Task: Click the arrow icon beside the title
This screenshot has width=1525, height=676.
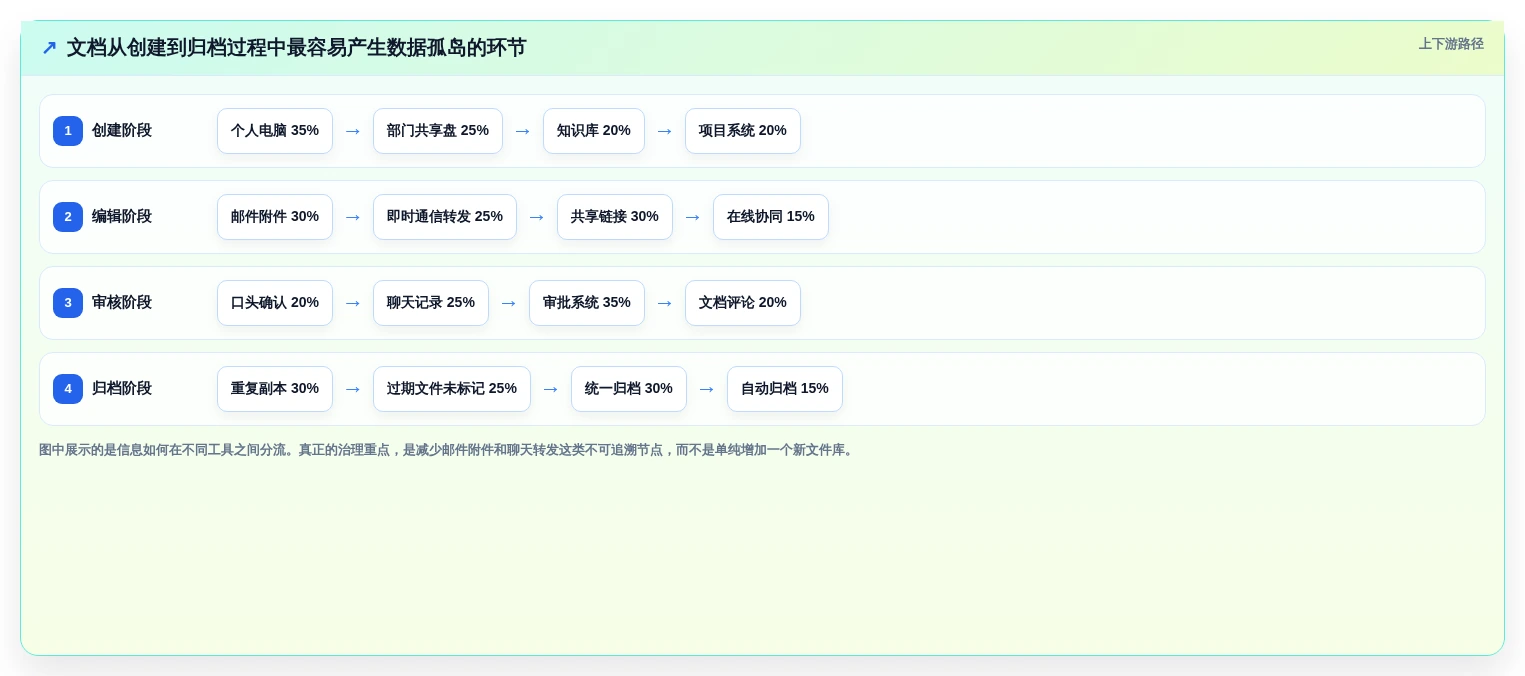Action: [49, 48]
